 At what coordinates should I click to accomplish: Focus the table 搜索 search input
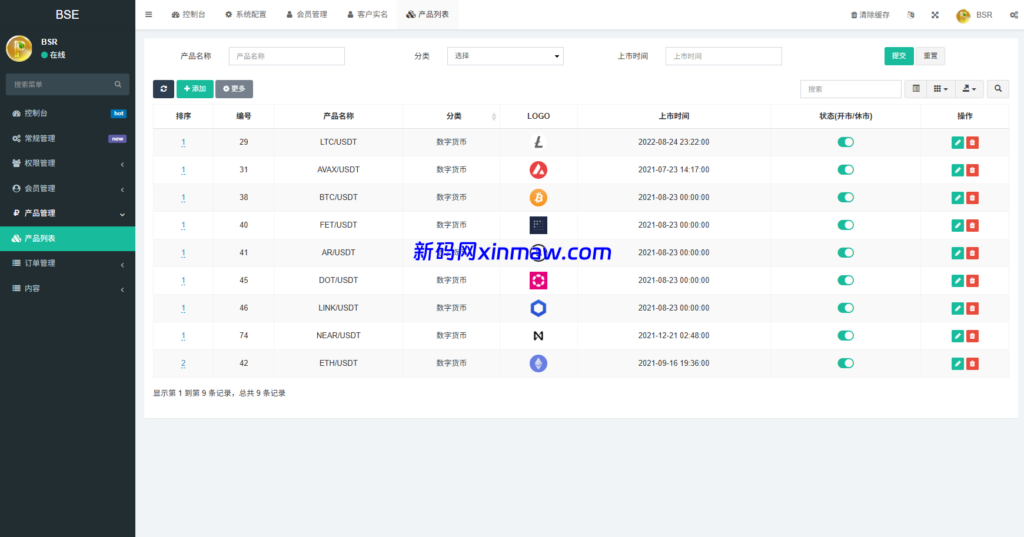[x=850, y=89]
